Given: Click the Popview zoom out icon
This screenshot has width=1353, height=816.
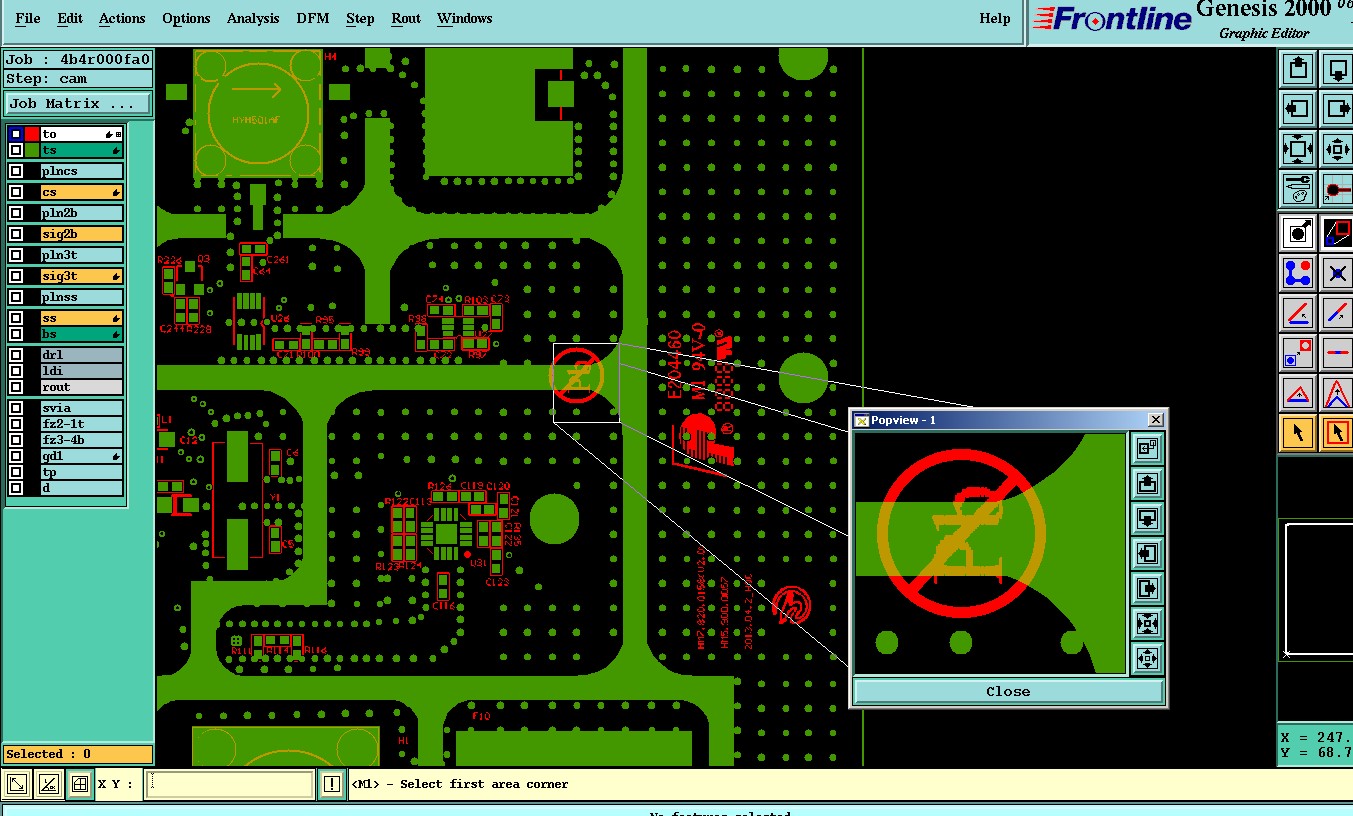Looking at the screenshot, I should 1147,658.
